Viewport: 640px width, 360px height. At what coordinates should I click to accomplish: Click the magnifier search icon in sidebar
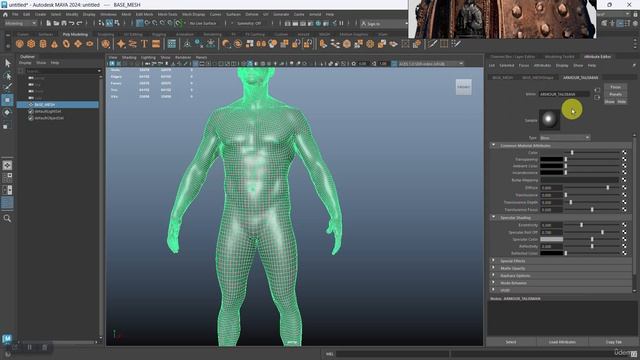[x=7, y=218]
